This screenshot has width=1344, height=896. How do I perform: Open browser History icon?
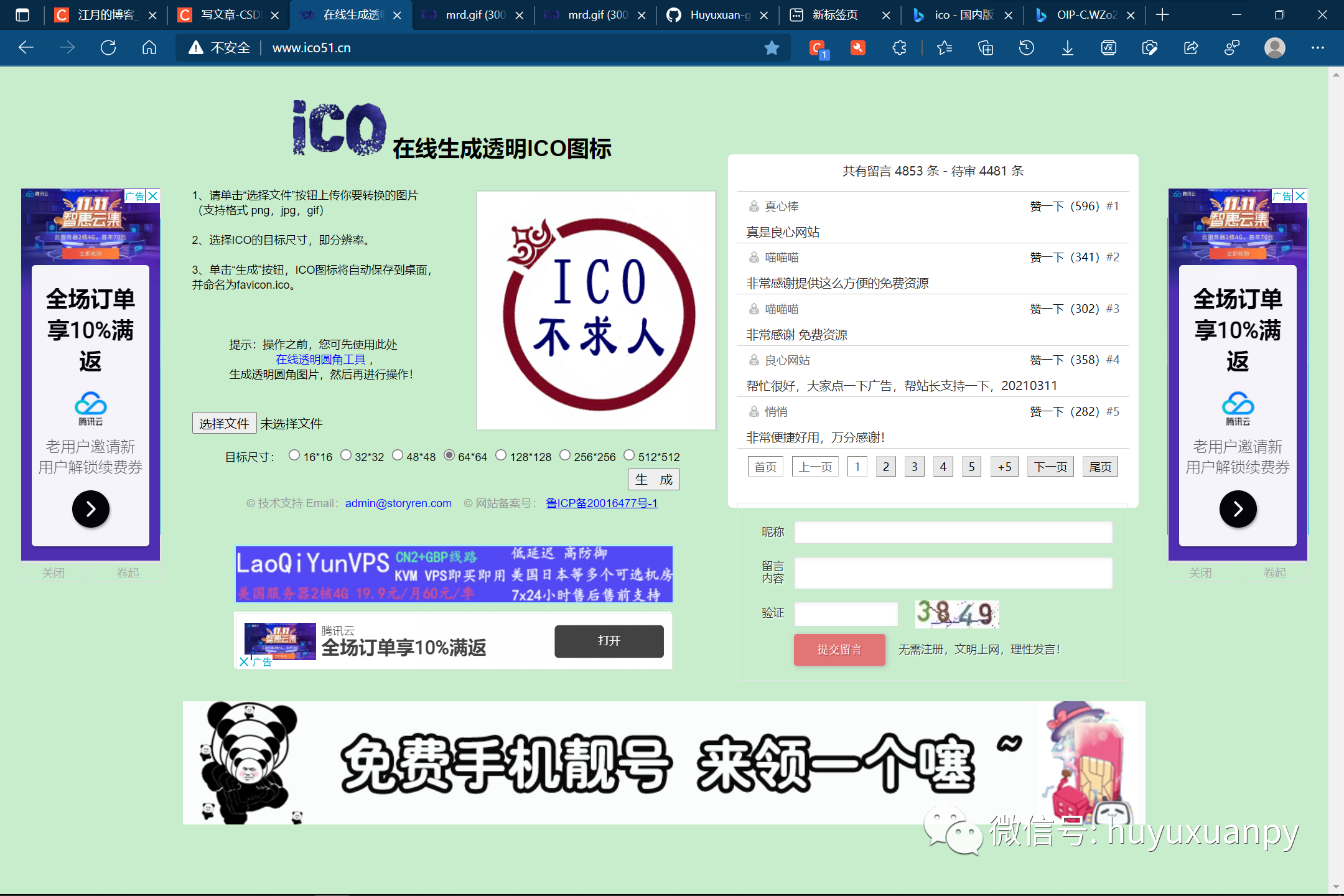click(x=1026, y=47)
